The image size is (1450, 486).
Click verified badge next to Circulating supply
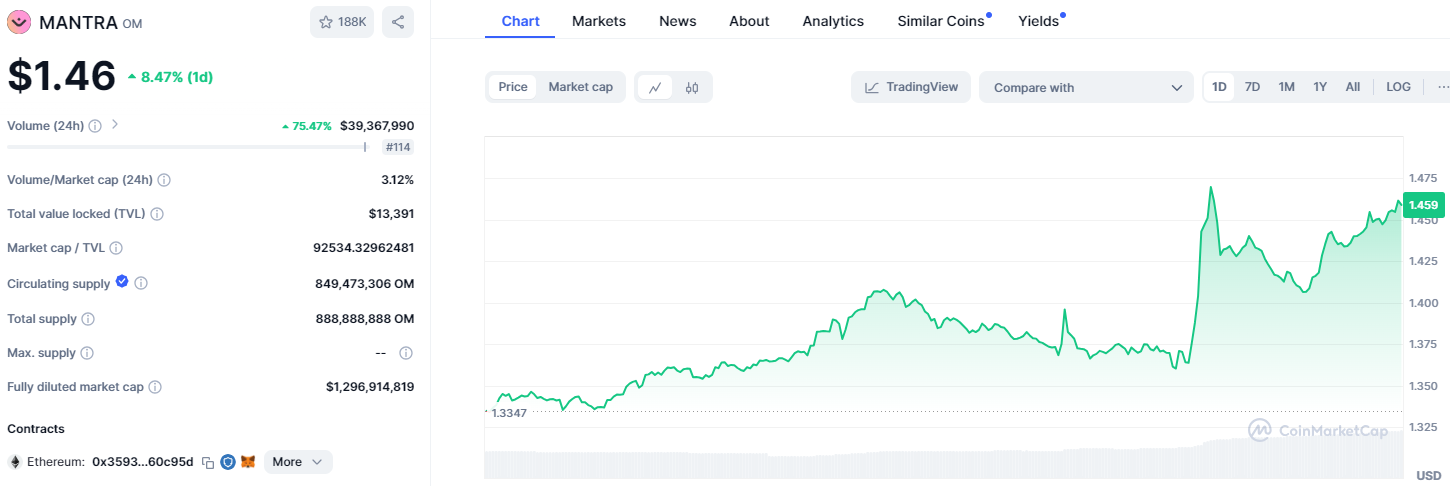coord(122,282)
